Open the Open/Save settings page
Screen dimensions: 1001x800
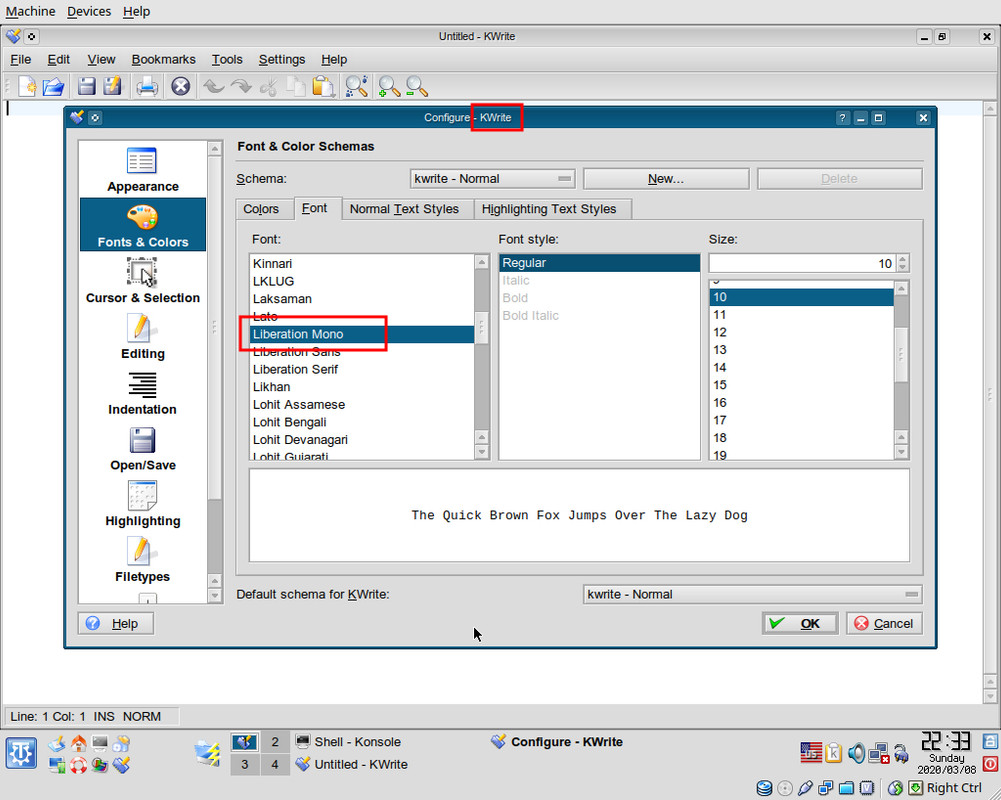(142, 448)
